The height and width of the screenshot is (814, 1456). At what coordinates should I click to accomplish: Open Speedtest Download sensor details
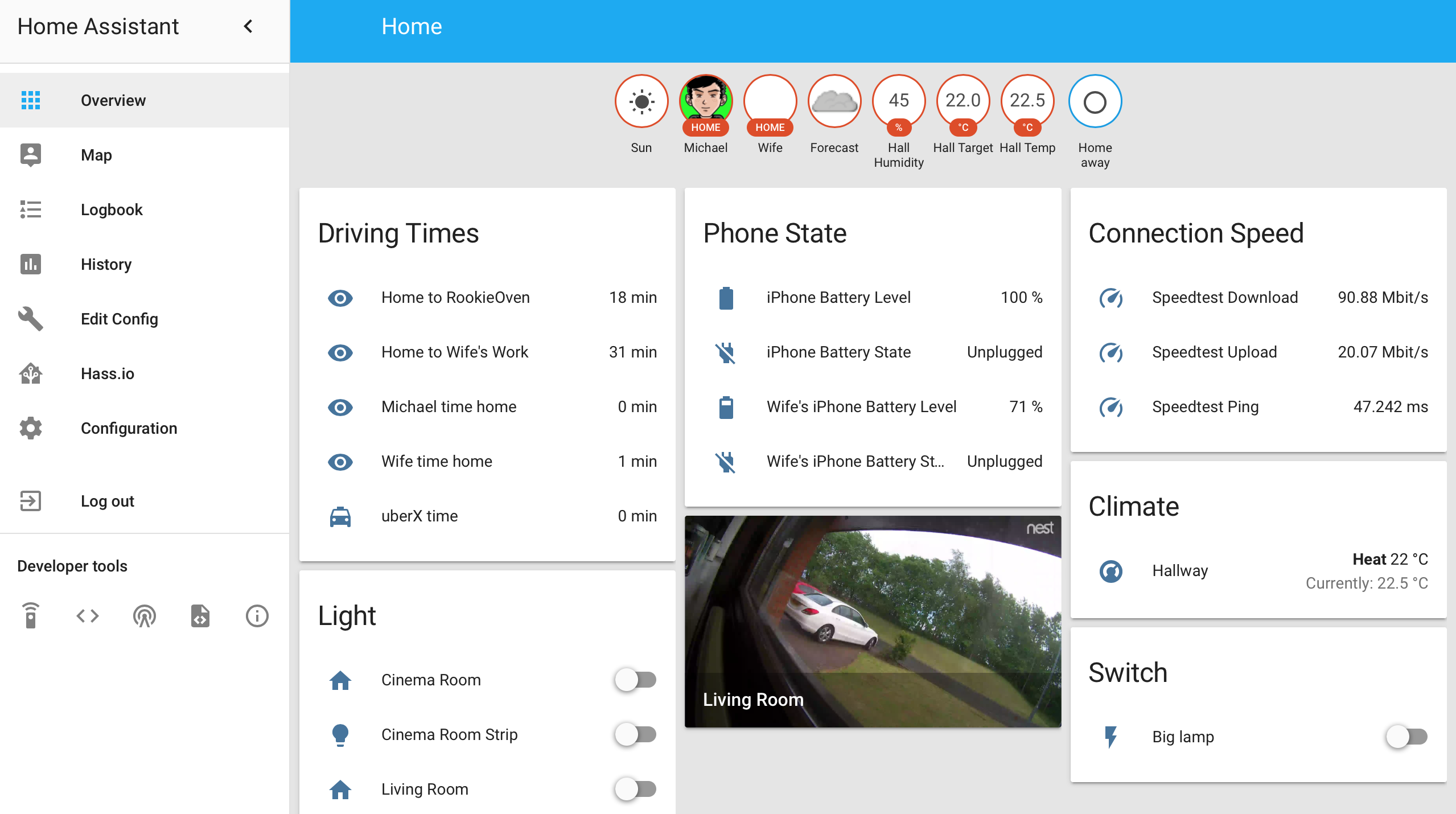coord(1224,297)
